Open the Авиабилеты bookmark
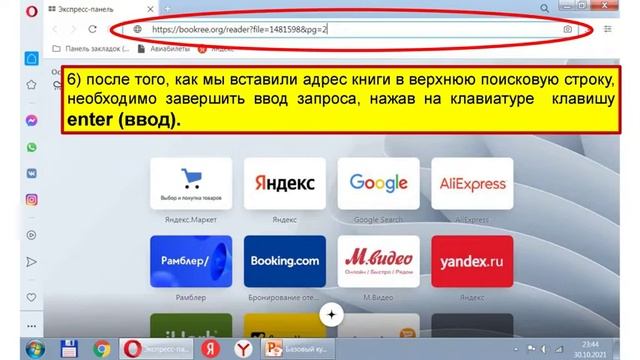 (x=164, y=49)
